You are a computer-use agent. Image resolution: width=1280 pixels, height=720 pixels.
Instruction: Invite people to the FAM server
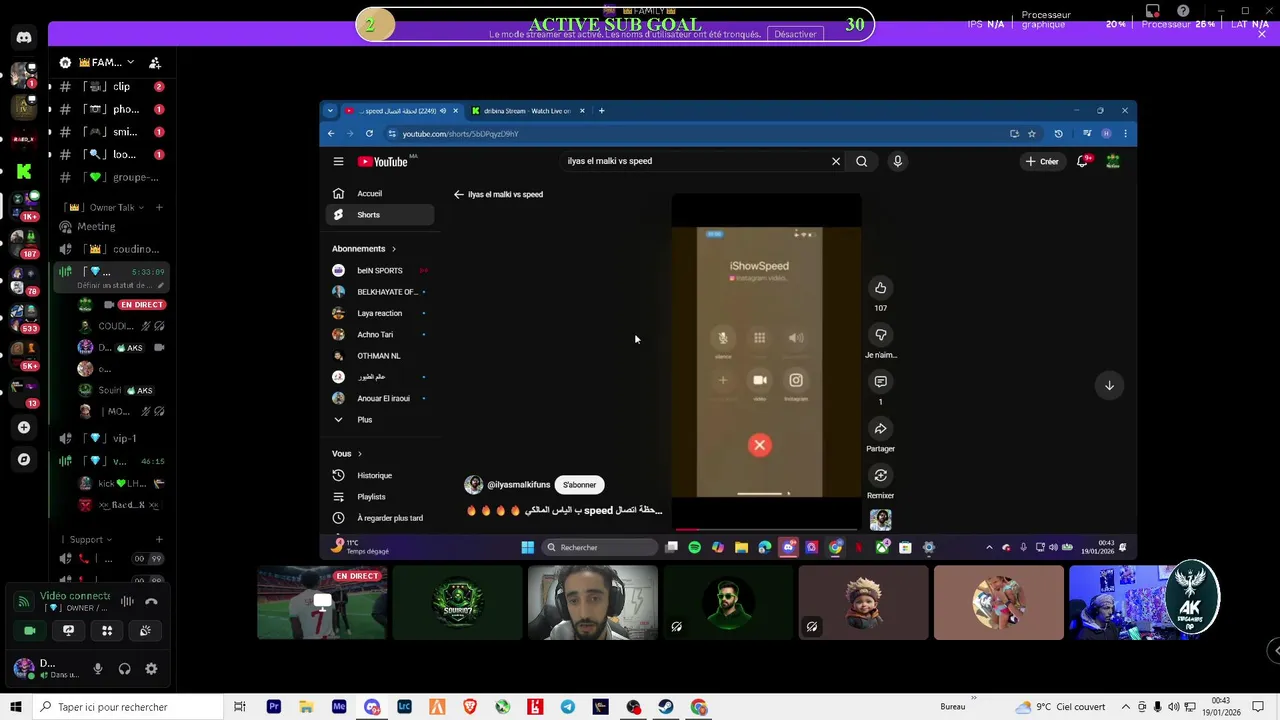click(155, 62)
